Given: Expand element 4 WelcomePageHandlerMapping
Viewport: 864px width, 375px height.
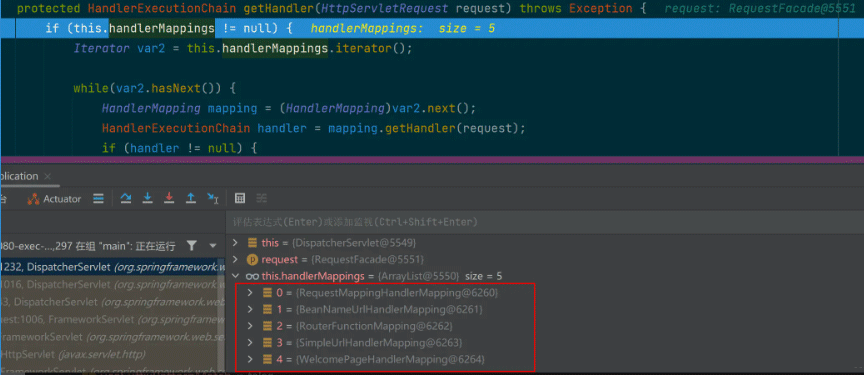Looking at the screenshot, I should click(x=251, y=360).
